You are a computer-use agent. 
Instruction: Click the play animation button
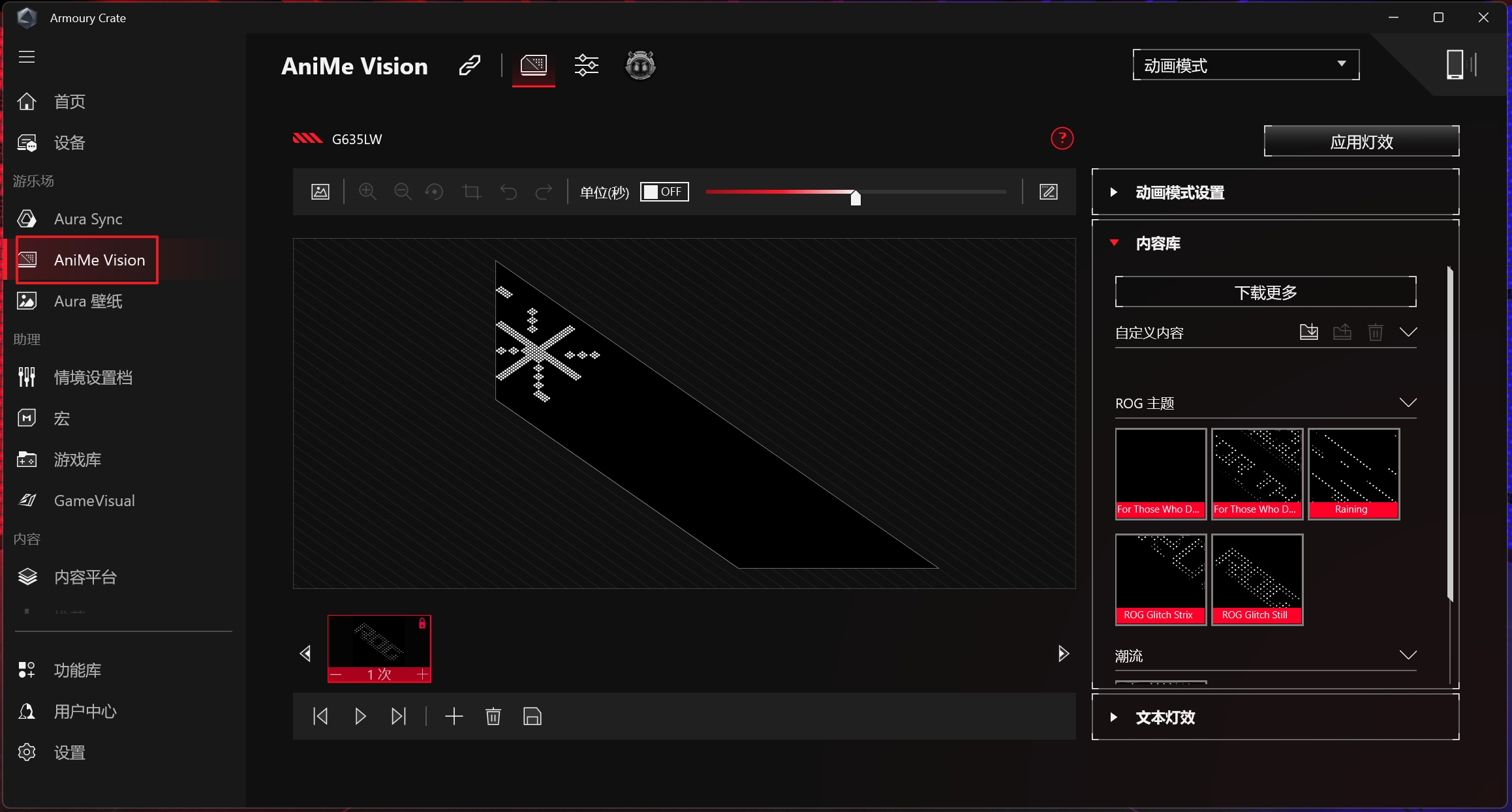tap(360, 716)
